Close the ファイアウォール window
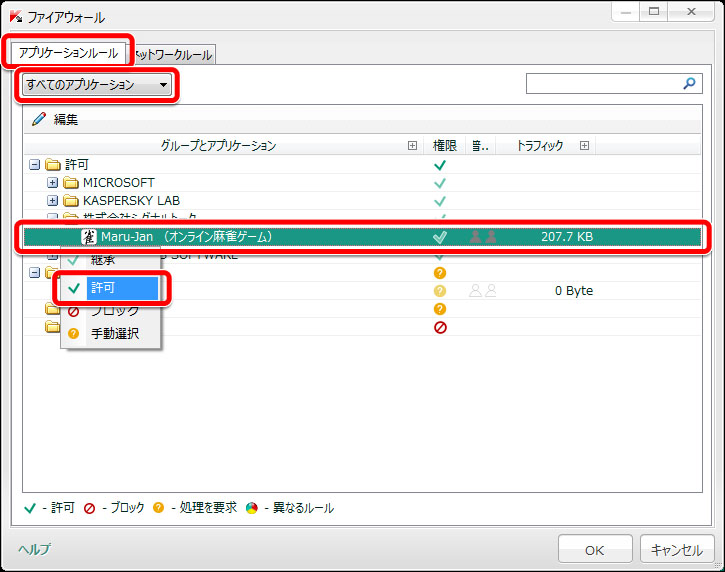This screenshot has width=725, height=572. (x=691, y=12)
